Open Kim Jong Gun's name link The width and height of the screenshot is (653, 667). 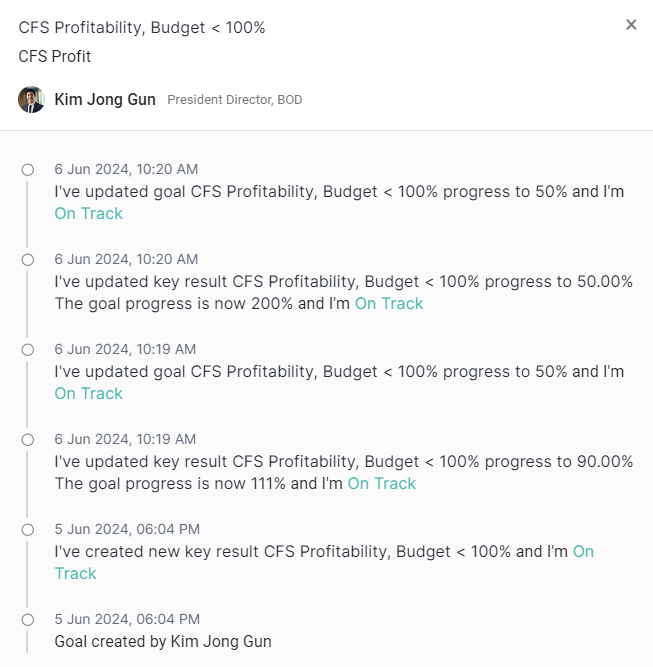tap(105, 100)
